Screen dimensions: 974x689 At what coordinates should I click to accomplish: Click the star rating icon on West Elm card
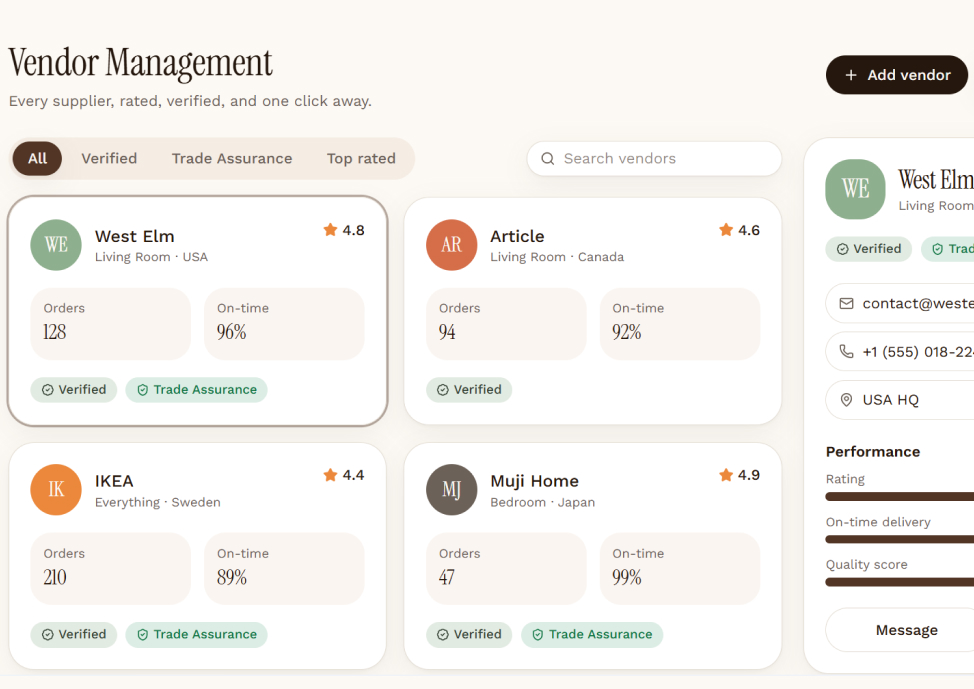click(330, 230)
